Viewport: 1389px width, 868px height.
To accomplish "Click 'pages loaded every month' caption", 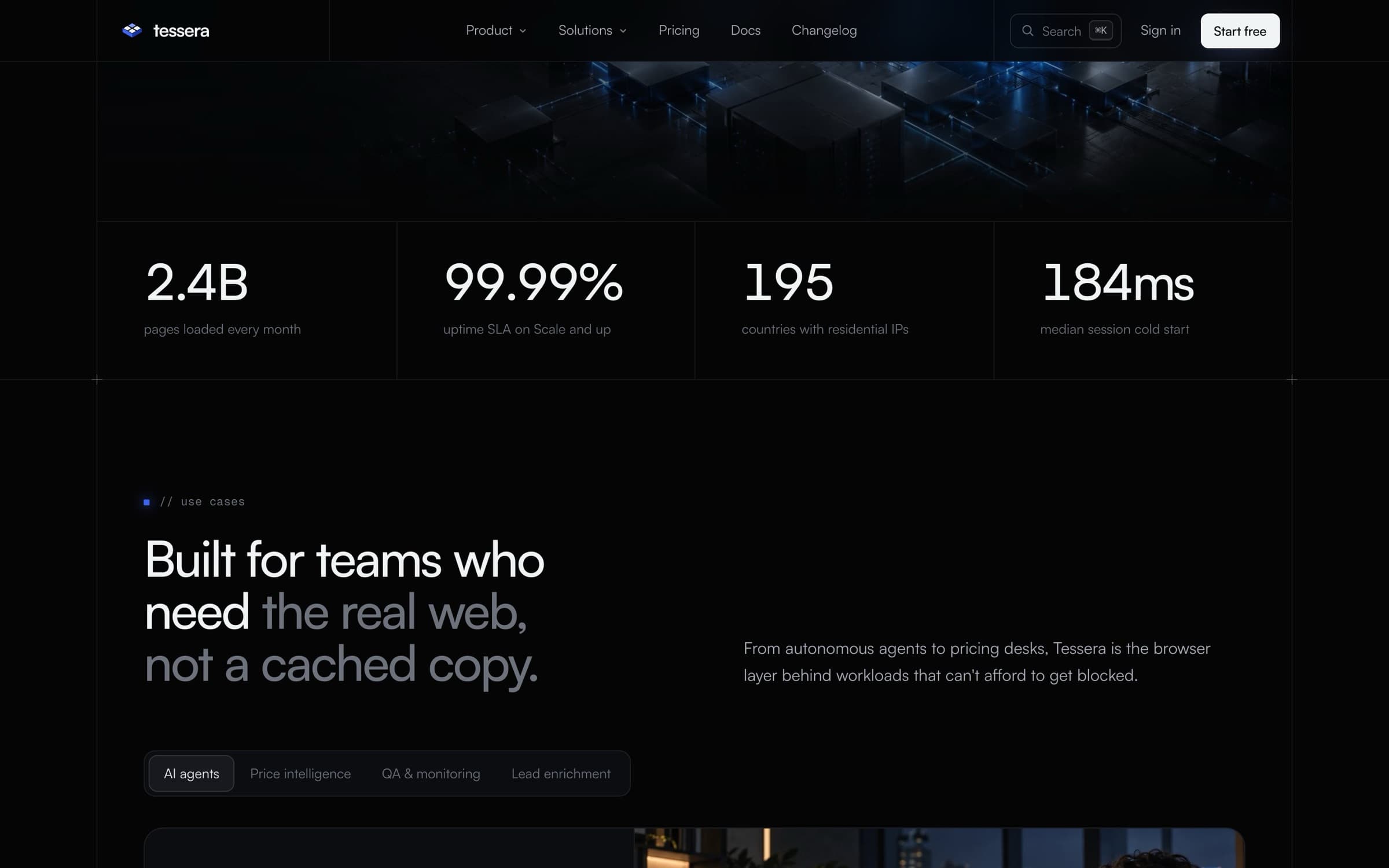I will click(222, 329).
